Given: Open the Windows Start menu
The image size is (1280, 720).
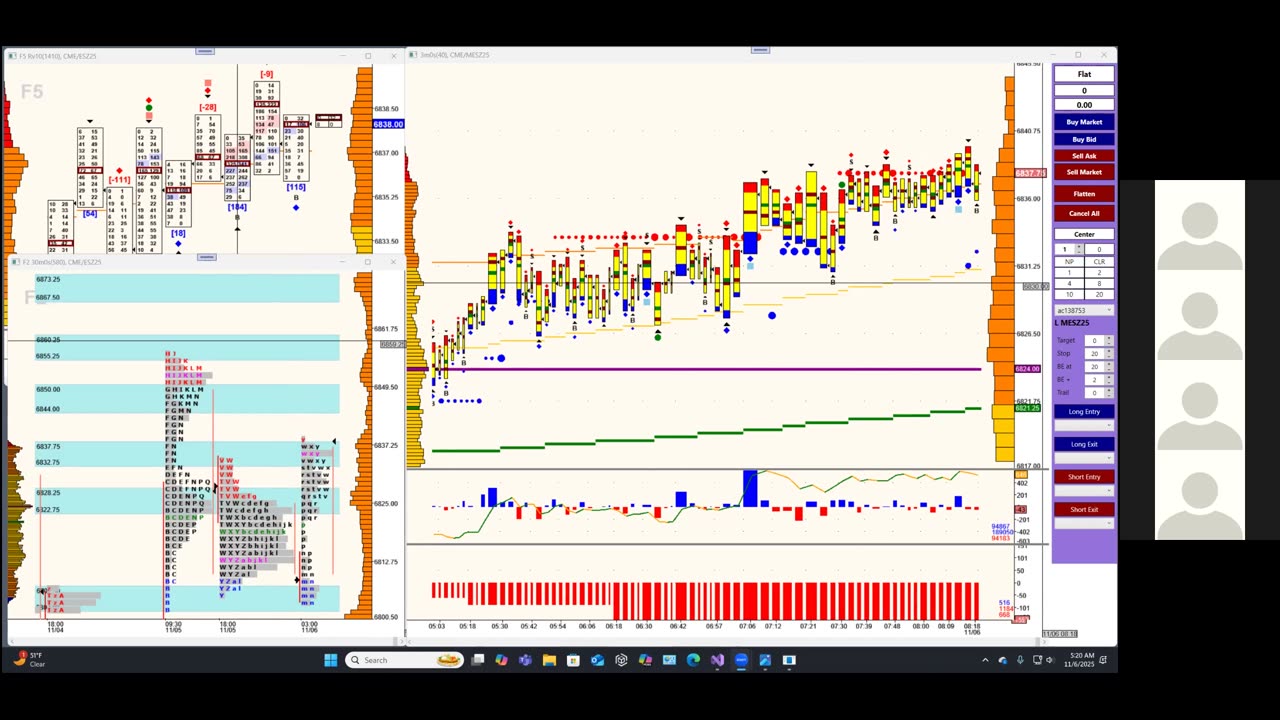Looking at the screenshot, I should click(330, 660).
